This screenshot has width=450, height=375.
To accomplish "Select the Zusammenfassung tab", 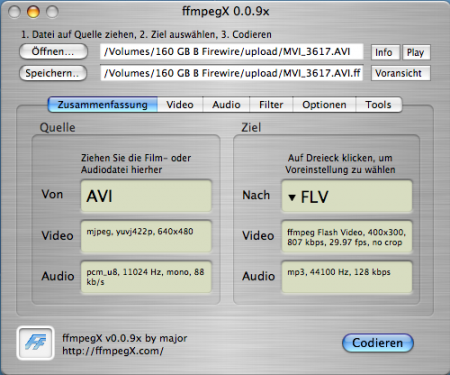I will [103, 105].
